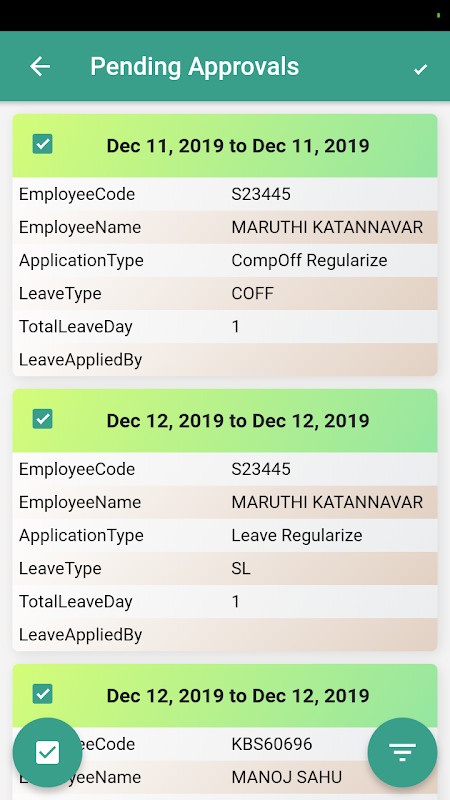Tap the KBS60696 employee code
450x800 pixels.
pyautogui.click(x=272, y=744)
